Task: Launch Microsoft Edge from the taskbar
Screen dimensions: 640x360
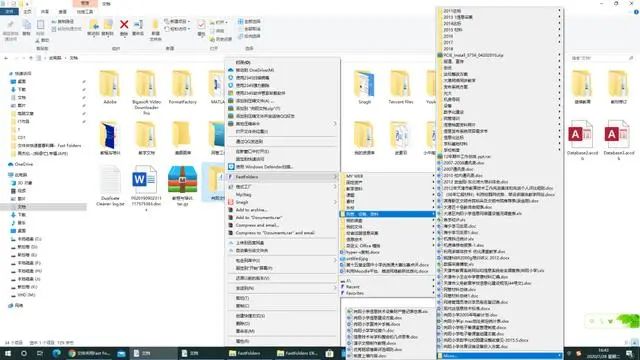Action: click(56, 353)
